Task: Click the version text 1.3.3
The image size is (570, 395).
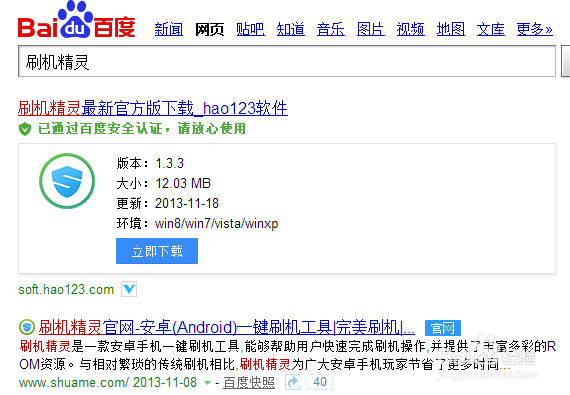Action: [170, 164]
